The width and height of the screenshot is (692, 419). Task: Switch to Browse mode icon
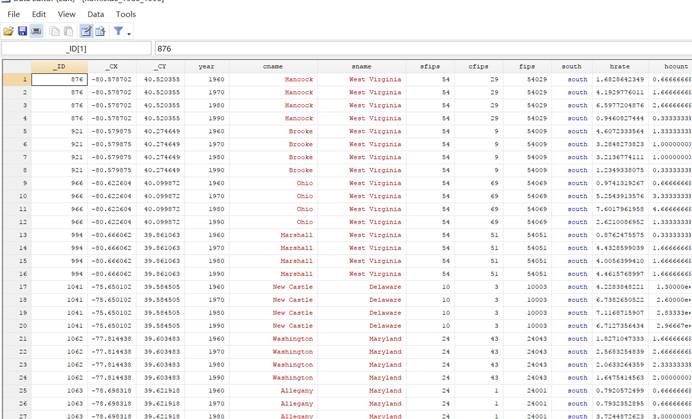tap(100, 31)
